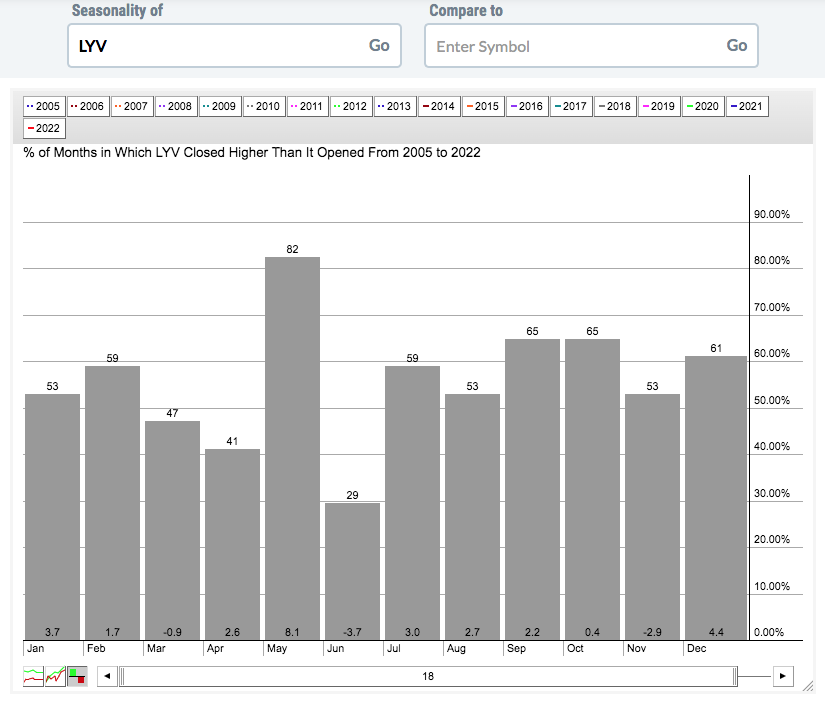Click the left arrow of the years slider
This screenshot has width=825, height=702.
(x=107, y=676)
